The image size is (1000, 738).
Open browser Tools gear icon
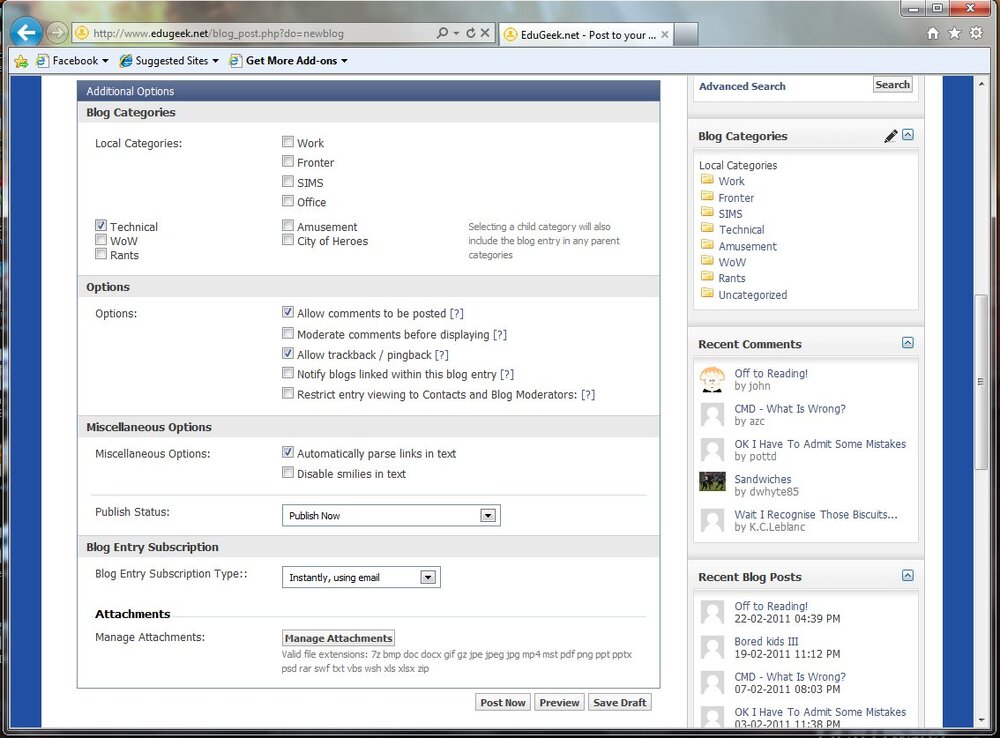coord(976,33)
